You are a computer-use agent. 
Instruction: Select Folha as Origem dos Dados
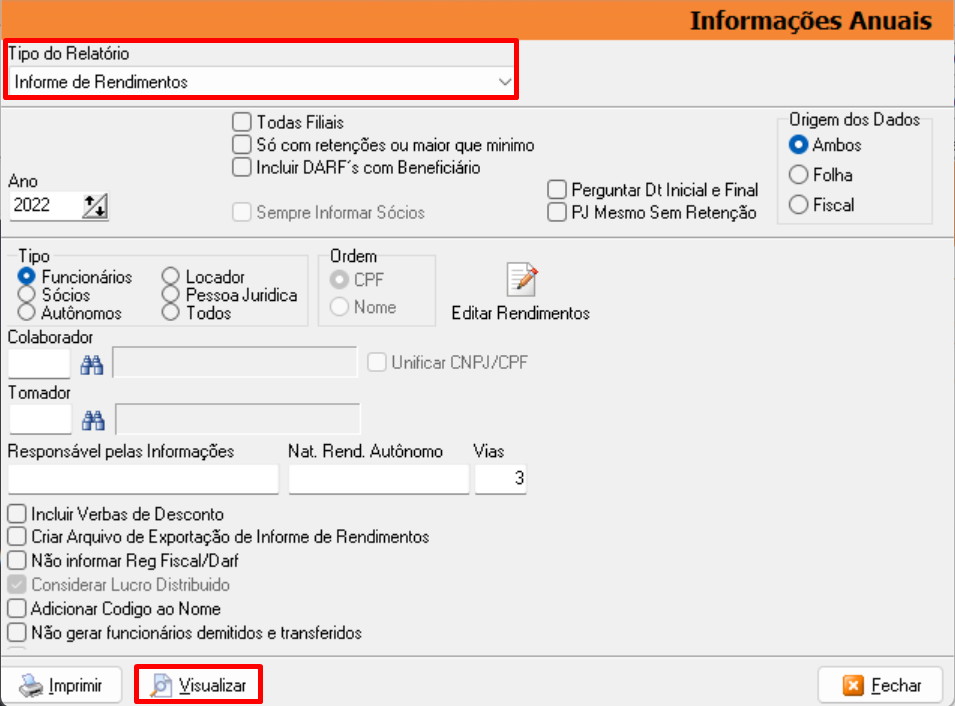click(798, 175)
